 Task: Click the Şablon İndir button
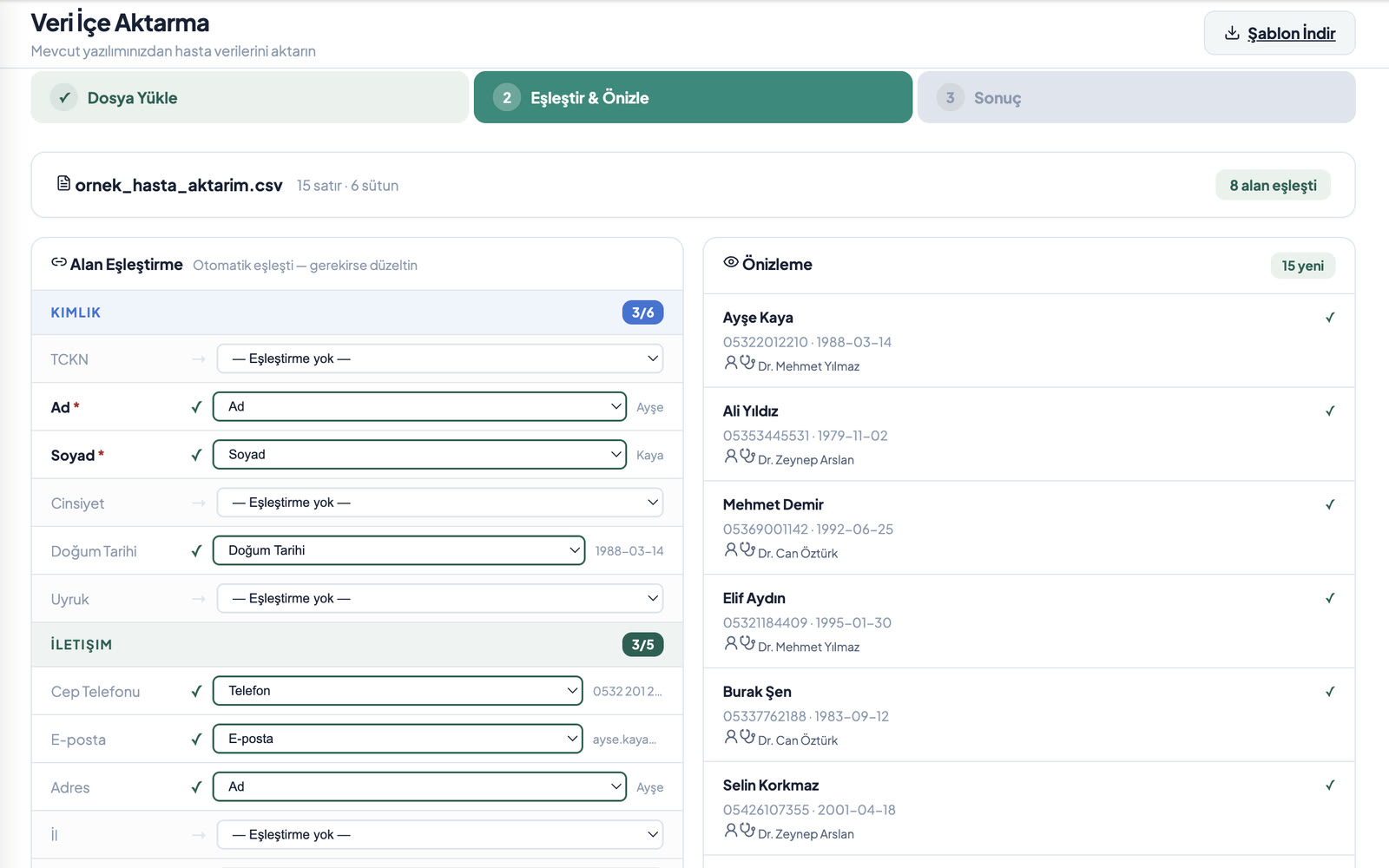[1280, 33]
